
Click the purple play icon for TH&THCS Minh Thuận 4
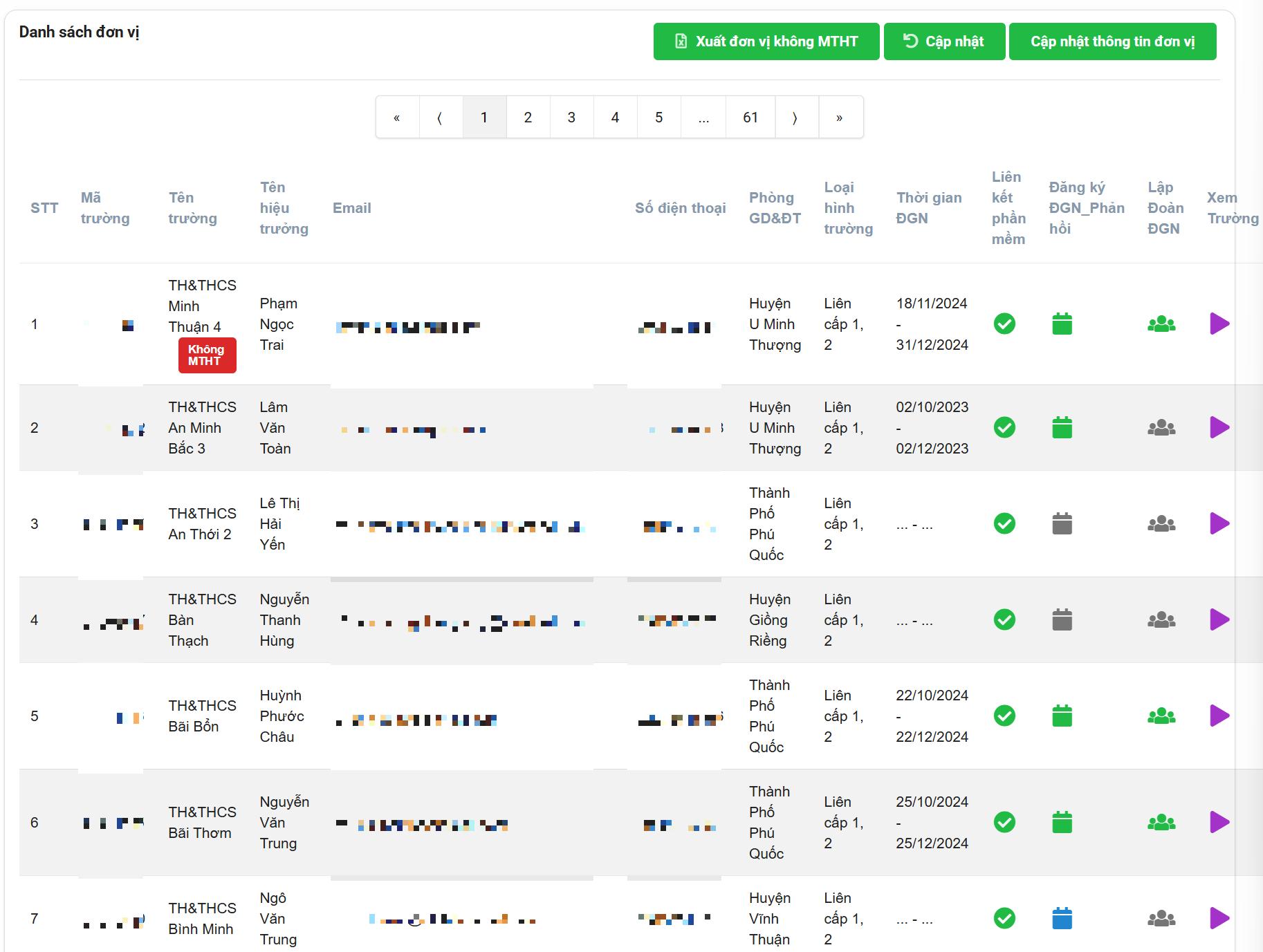pos(1219,324)
